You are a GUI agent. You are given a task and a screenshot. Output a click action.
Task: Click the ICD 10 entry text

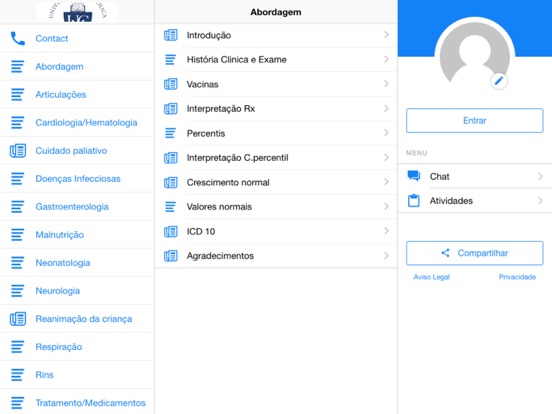pos(201,231)
